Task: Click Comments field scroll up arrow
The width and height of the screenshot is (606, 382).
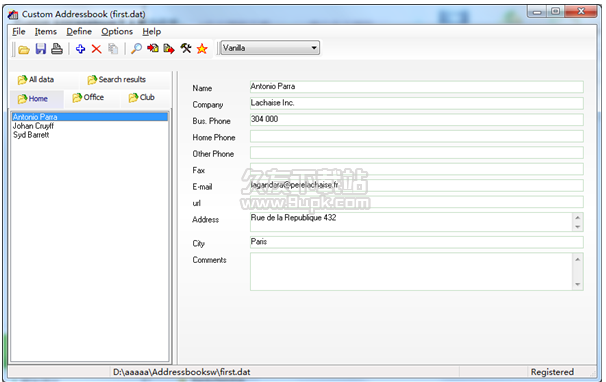Action: (578, 259)
